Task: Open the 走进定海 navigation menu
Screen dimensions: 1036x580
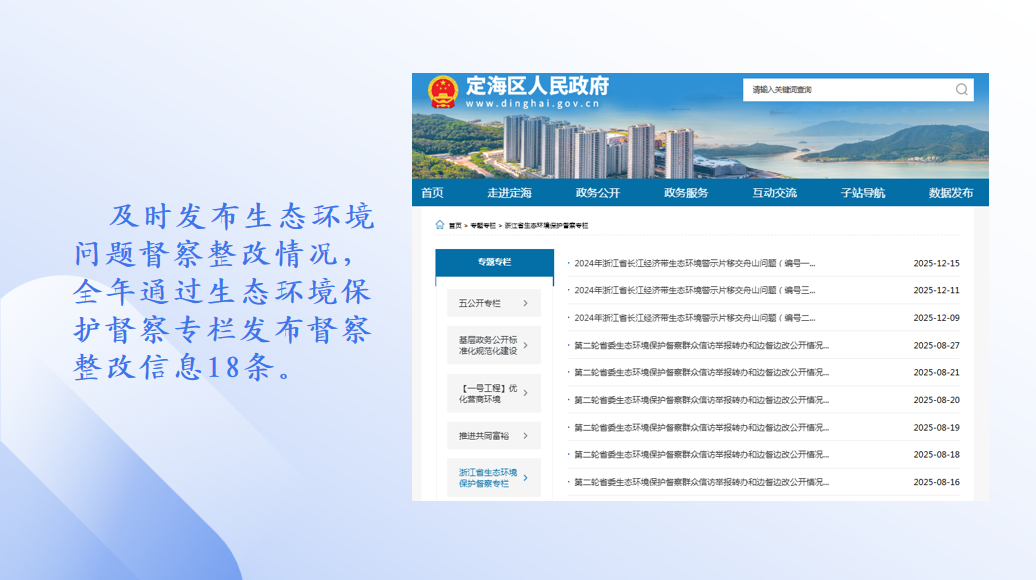Action: (x=509, y=193)
